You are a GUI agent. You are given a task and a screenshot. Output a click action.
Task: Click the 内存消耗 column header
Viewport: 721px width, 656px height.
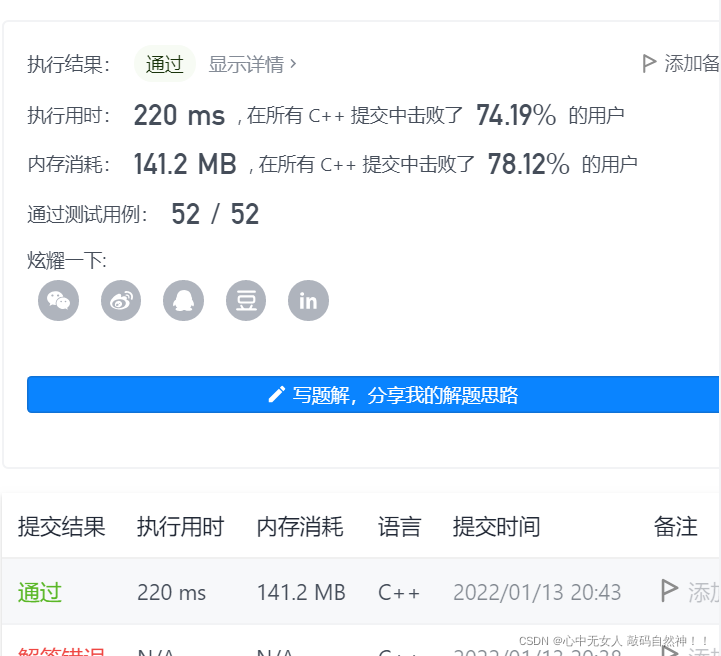(300, 527)
